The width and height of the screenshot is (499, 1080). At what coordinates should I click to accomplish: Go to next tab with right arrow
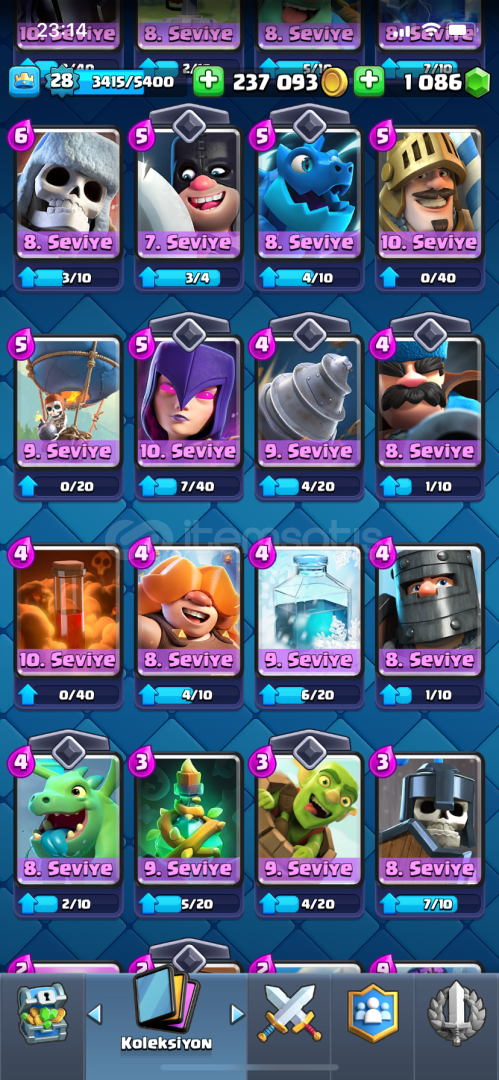[x=237, y=1013]
